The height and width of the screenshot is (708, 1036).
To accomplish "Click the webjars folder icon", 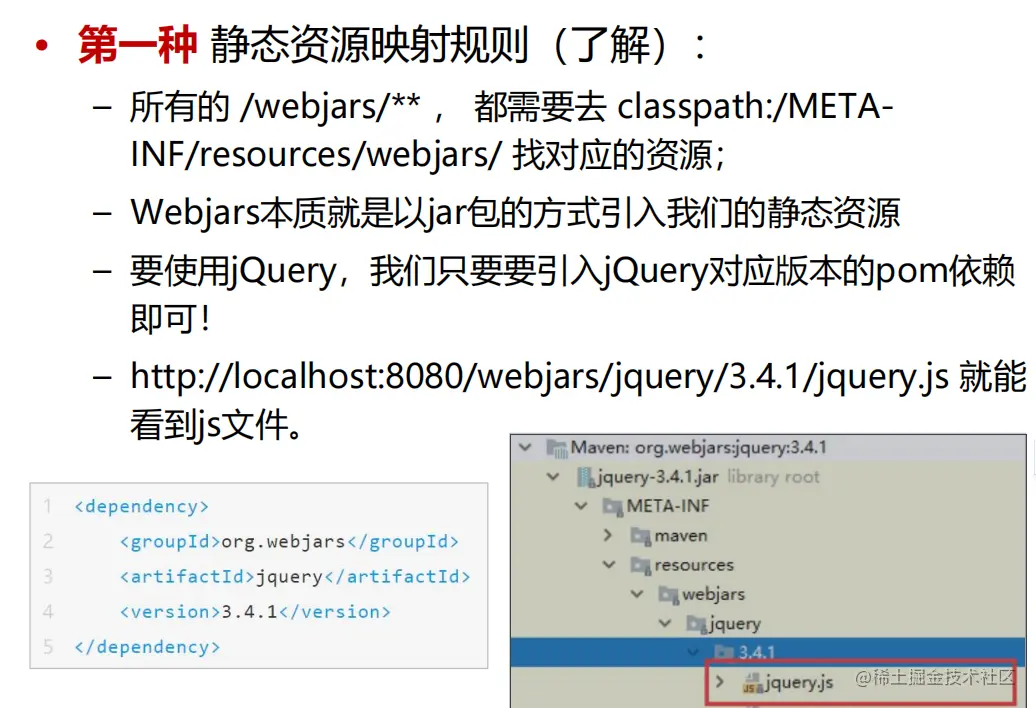I will pos(668,594).
